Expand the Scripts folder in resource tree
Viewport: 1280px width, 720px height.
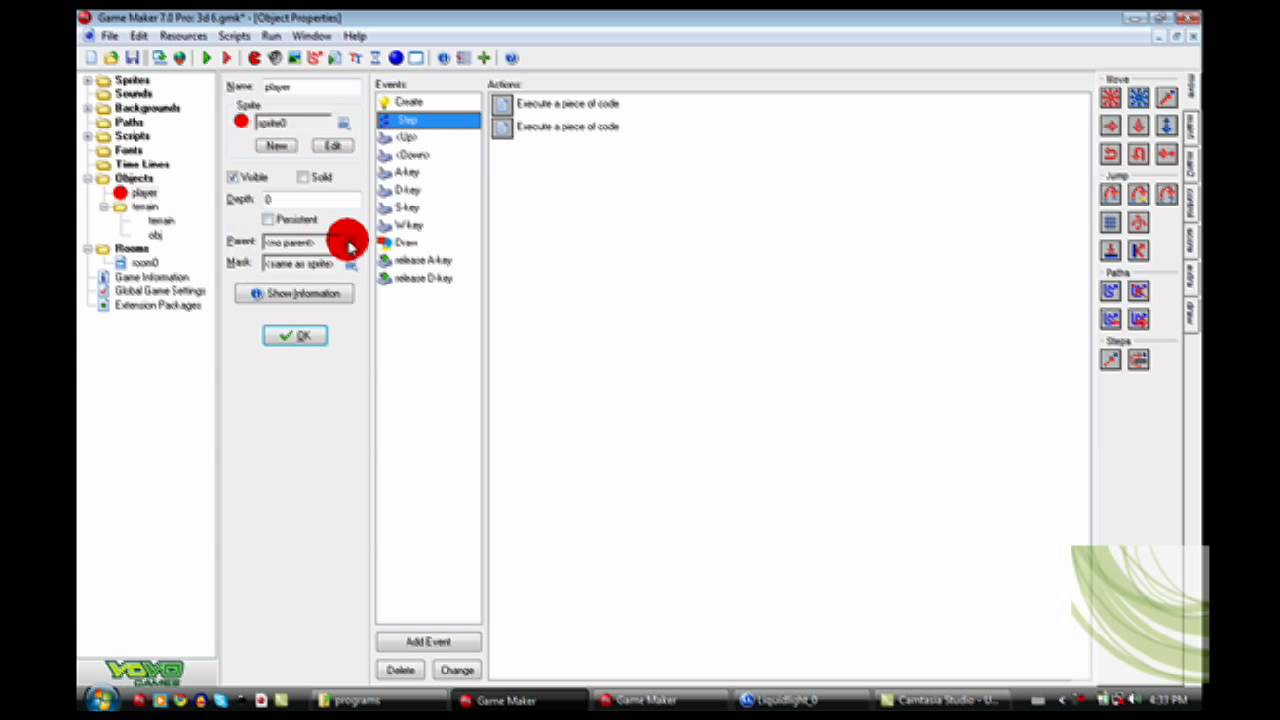88,136
